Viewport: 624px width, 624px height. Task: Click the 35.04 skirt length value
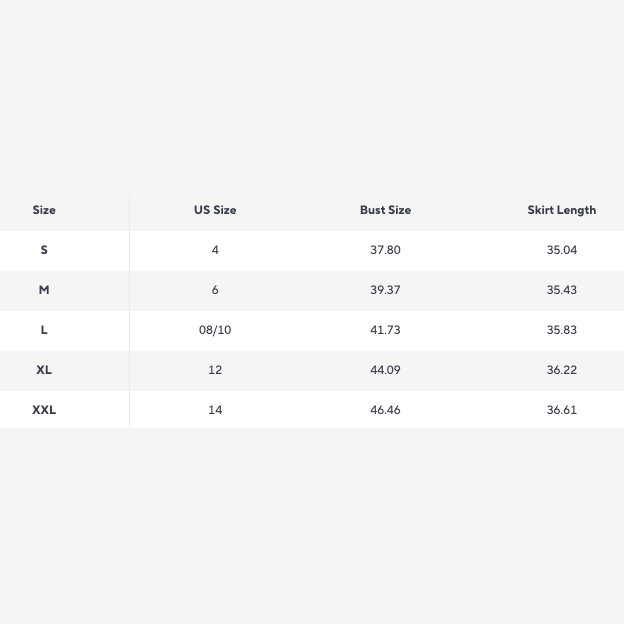pos(561,250)
